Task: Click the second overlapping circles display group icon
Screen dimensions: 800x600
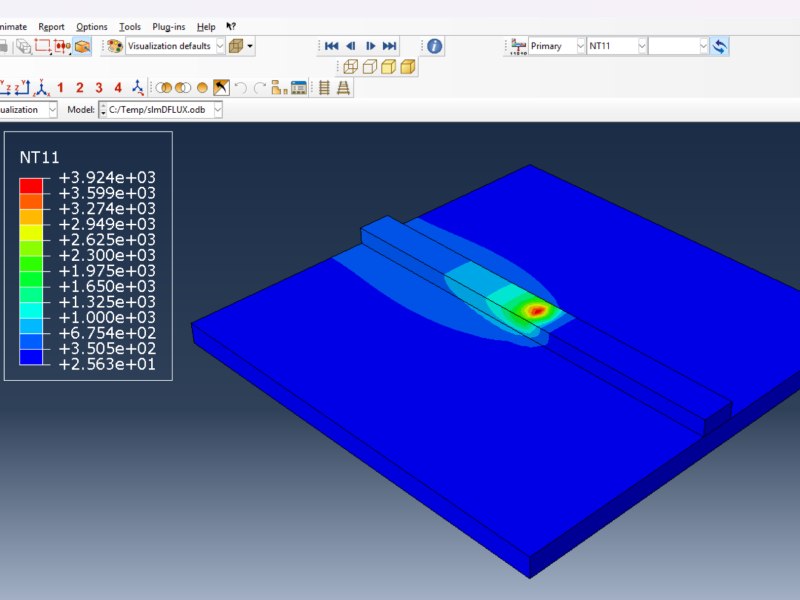Action: 183,88
